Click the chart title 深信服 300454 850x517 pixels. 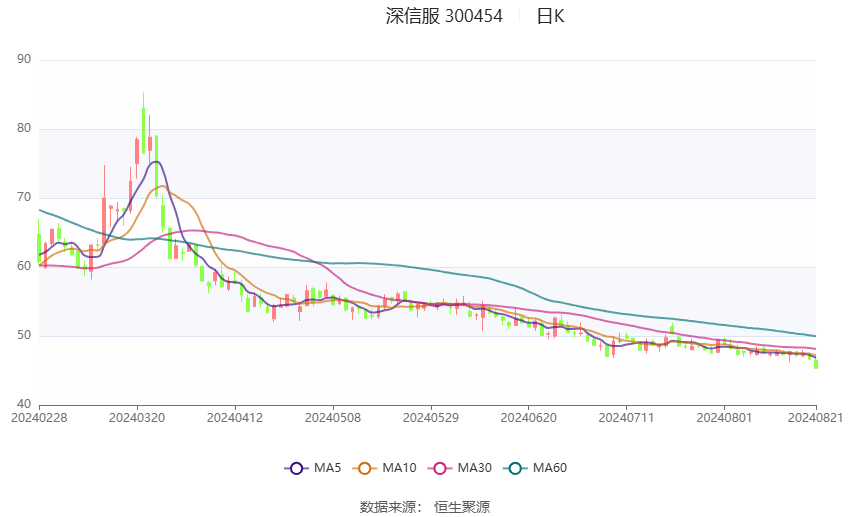[444, 16]
